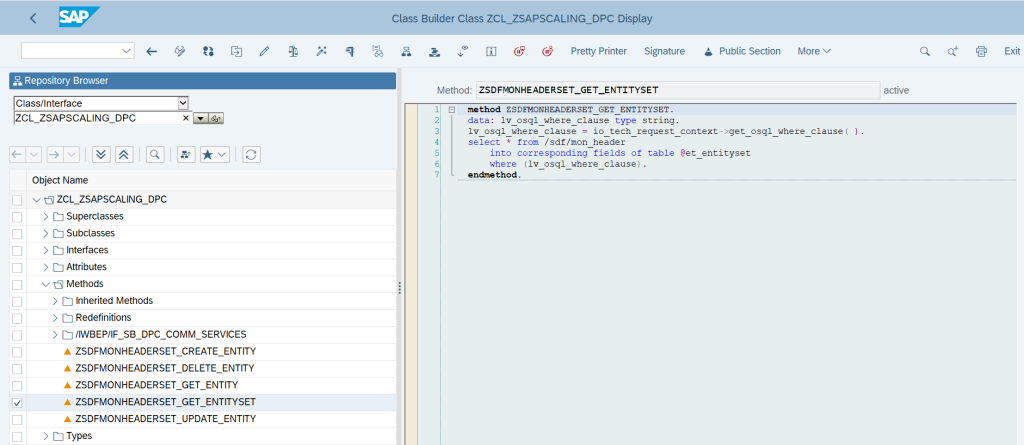The width and height of the screenshot is (1024, 445).
Task: Select /IWBEP/IF_SB_DPC_COMM_SERVICES folder
Action: click(161, 335)
